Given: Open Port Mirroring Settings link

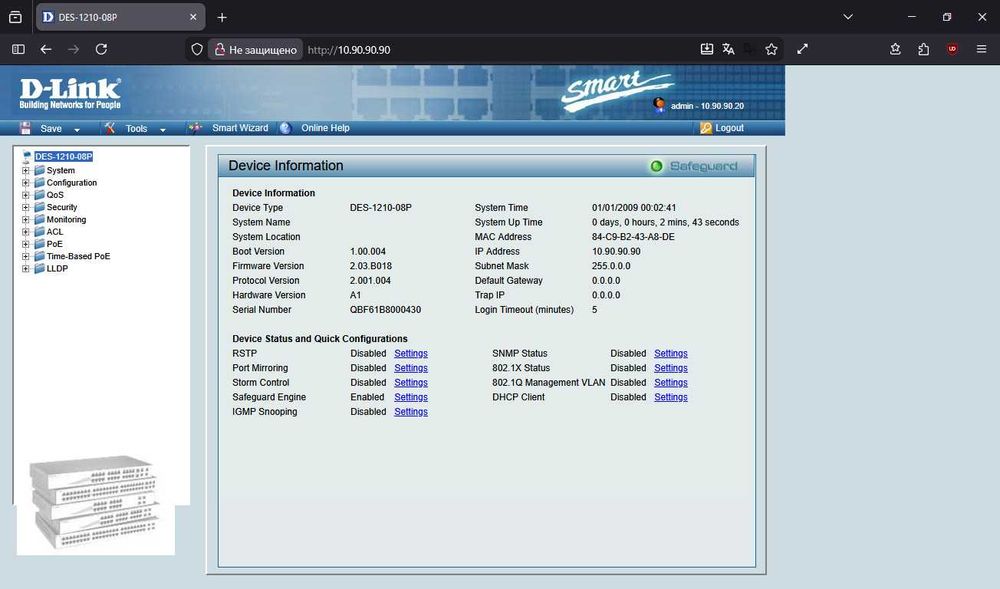Looking at the screenshot, I should pyautogui.click(x=411, y=368).
